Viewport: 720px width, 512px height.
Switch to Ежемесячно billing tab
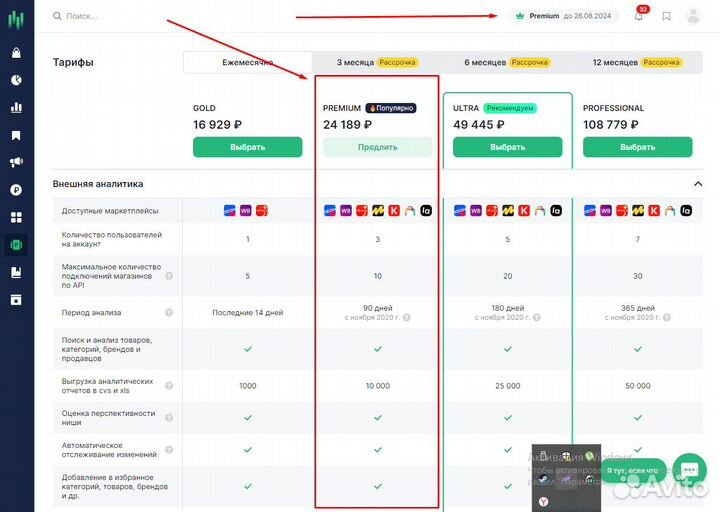pyautogui.click(x=247, y=62)
